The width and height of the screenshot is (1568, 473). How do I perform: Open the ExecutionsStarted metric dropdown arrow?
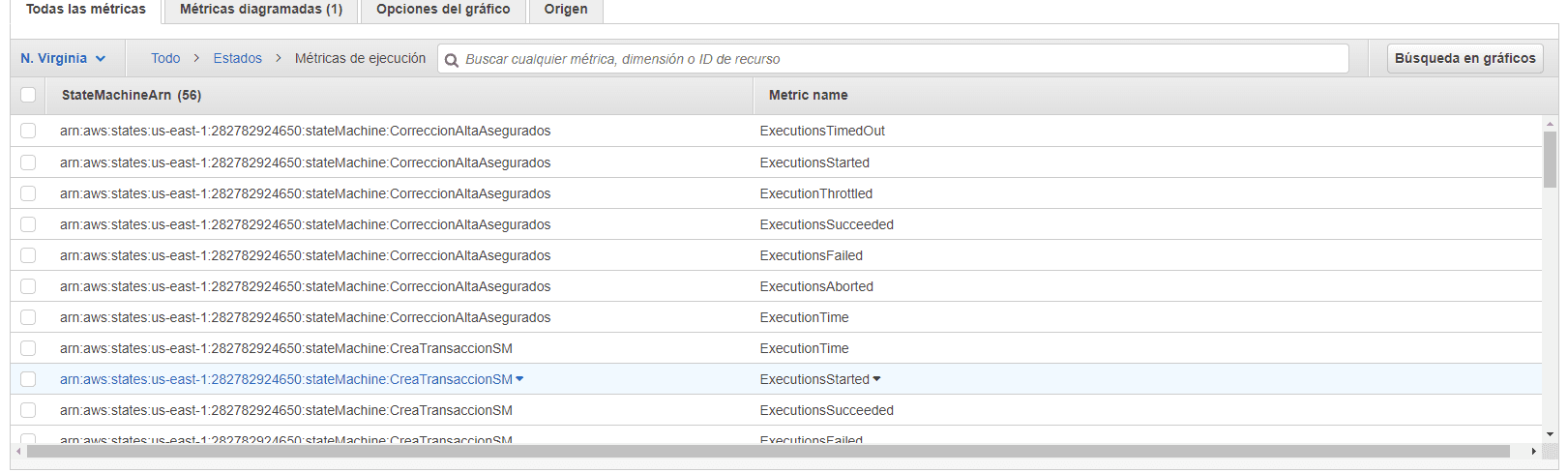click(x=876, y=379)
